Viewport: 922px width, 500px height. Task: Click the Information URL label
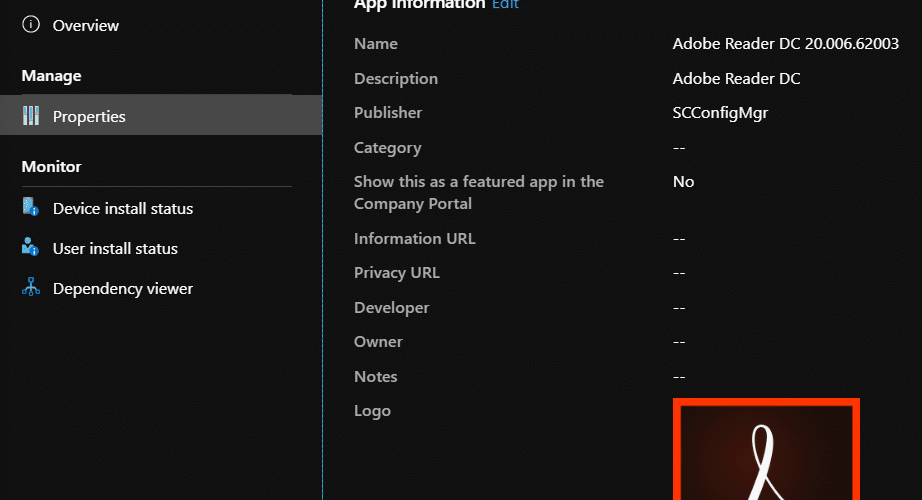coord(415,239)
